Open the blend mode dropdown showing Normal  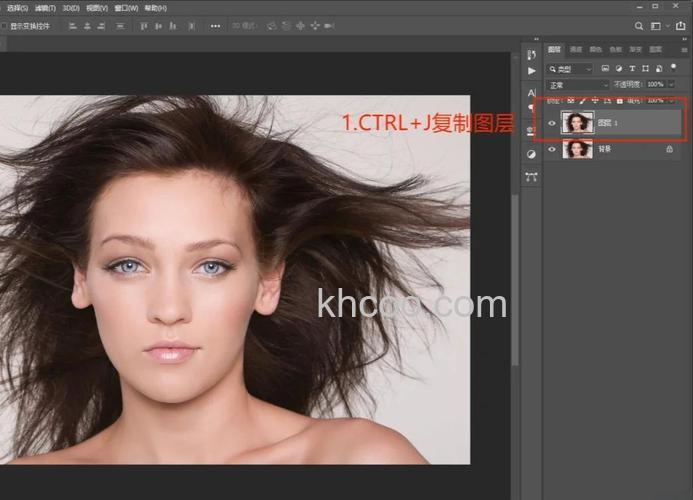click(x=578, y=85)
